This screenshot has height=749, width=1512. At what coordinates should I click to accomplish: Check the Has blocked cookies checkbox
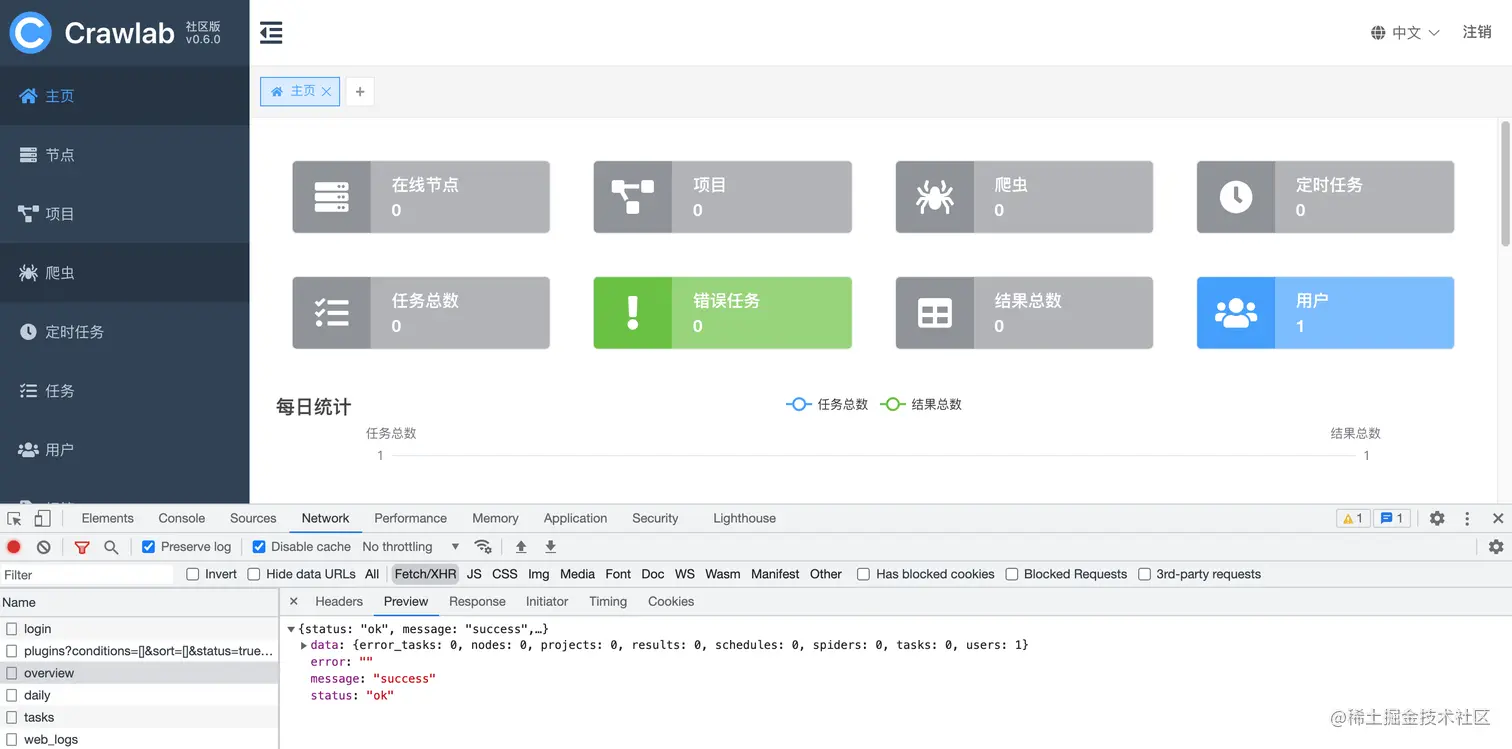[x=863, y=574]
